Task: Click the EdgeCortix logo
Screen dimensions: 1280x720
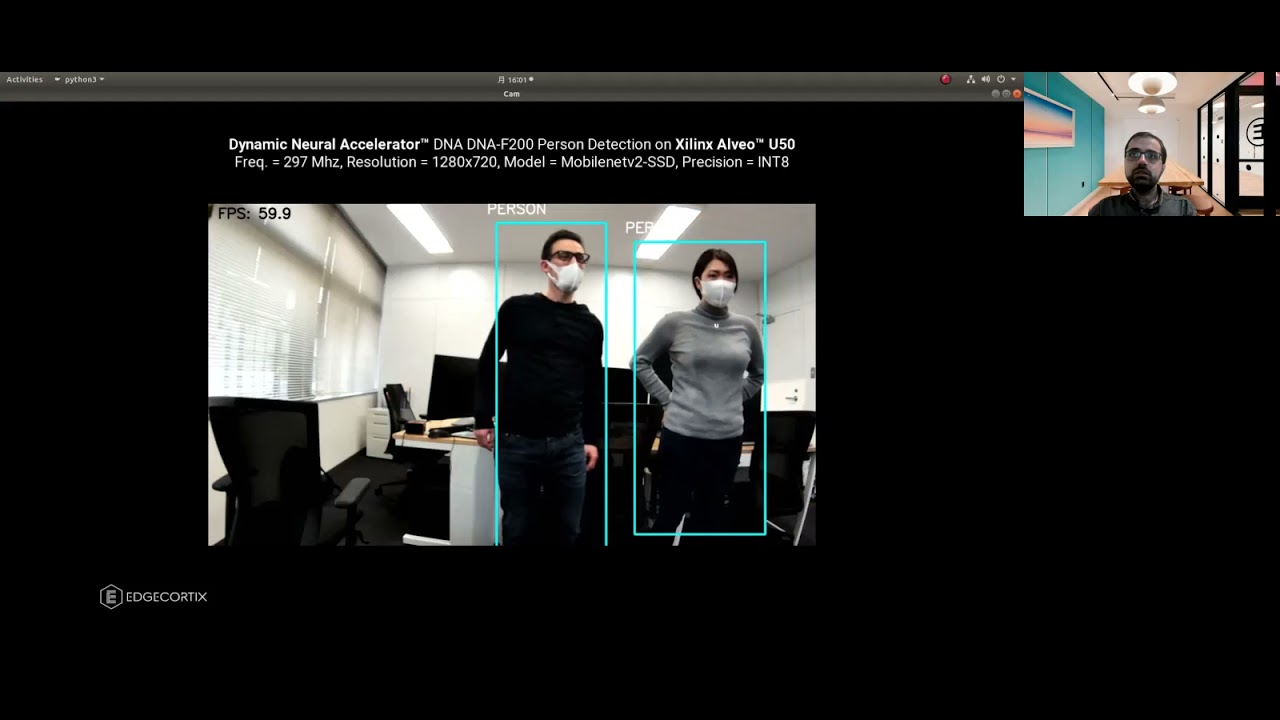Action: point(153,597)
